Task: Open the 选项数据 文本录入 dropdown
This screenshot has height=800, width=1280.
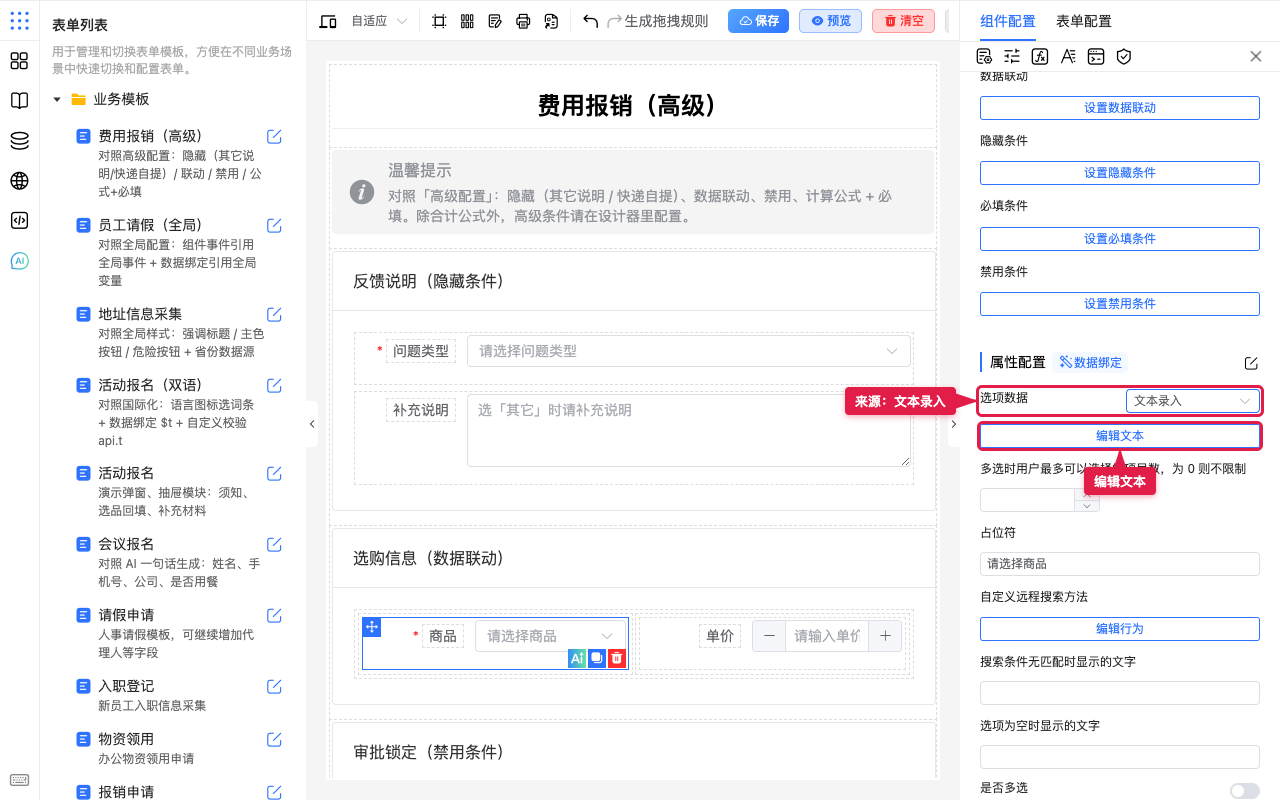Action: click(1192, 401)
